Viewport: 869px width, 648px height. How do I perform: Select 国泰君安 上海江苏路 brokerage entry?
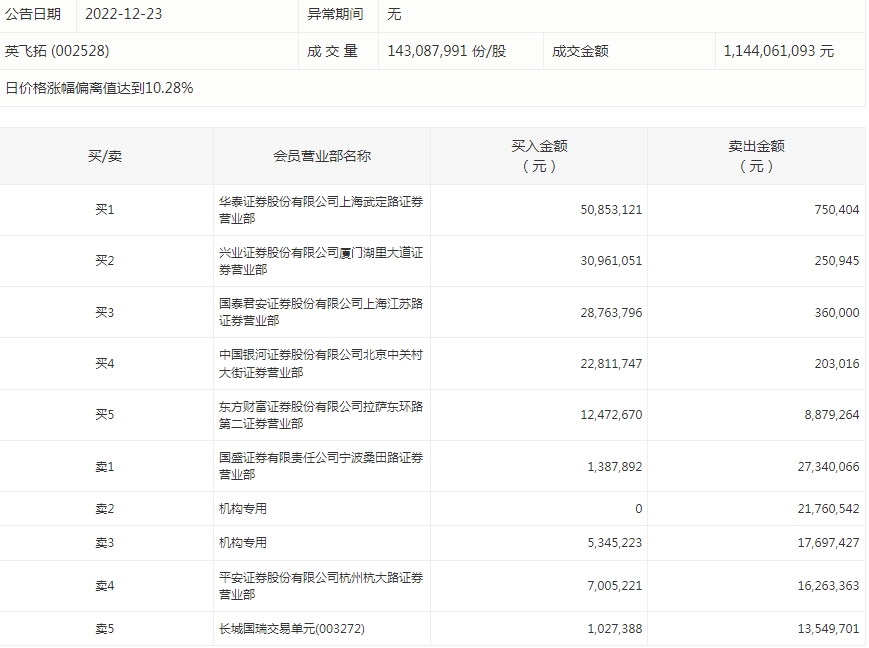[x=320, y=312]
